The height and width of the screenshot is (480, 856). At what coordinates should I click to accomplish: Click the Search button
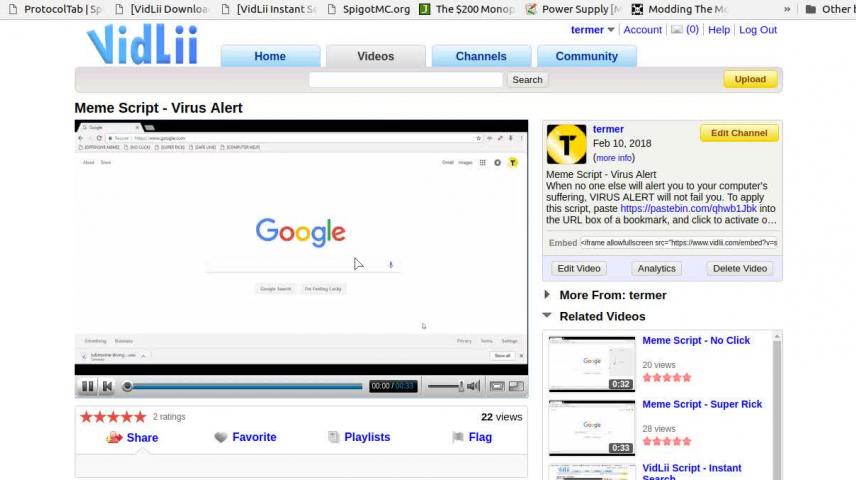tap(527, 80)
